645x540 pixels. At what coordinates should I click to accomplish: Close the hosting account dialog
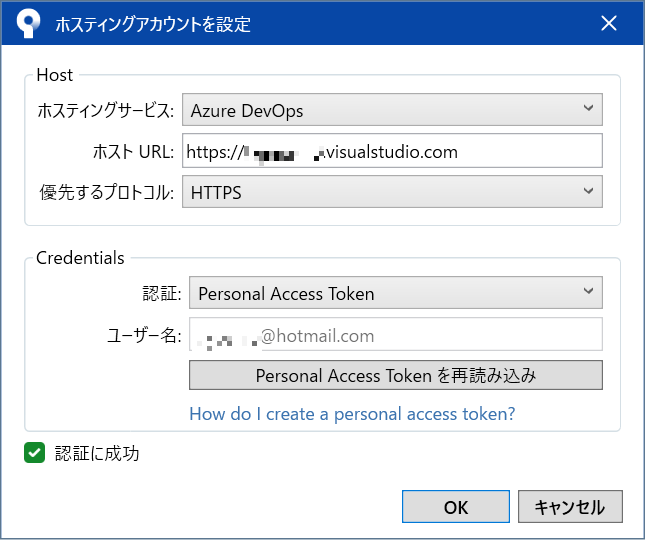pyautogui.click(x=608, y=23)
